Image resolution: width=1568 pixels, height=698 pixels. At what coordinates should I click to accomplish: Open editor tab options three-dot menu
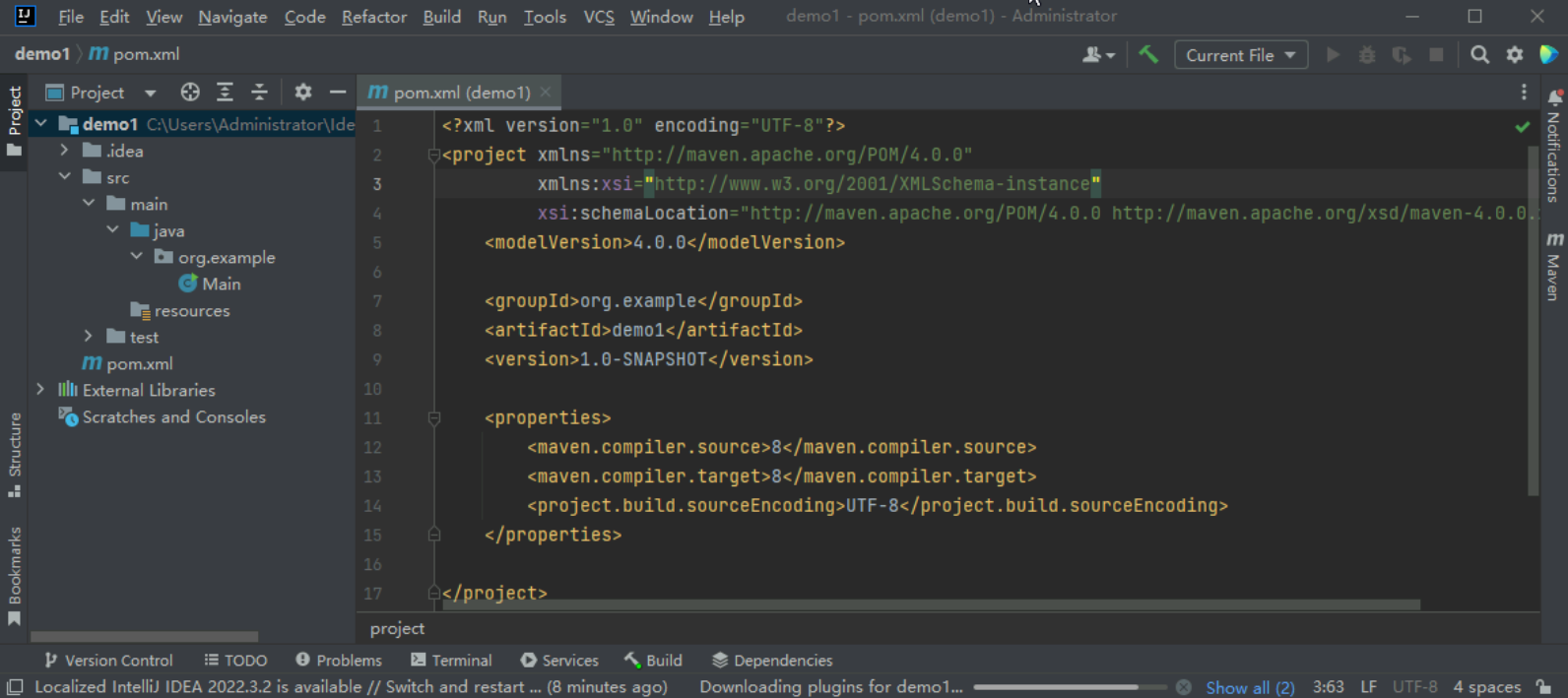[x=1524, y=92]
